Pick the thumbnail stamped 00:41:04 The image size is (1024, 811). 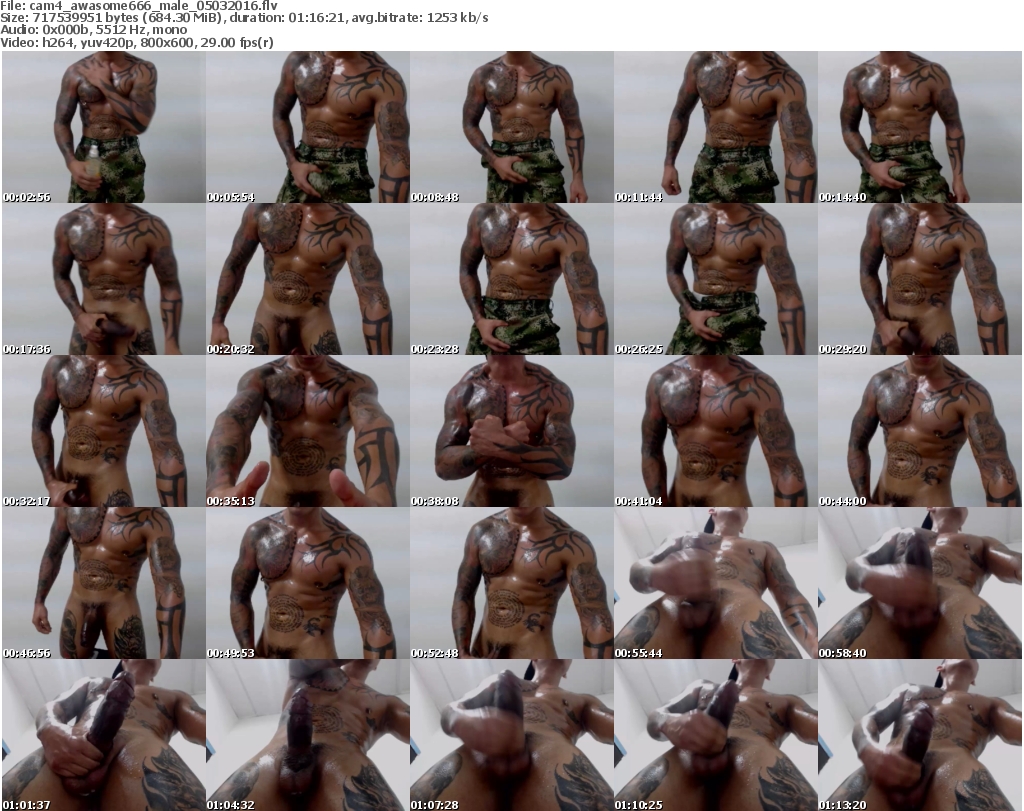pos(715,431)
